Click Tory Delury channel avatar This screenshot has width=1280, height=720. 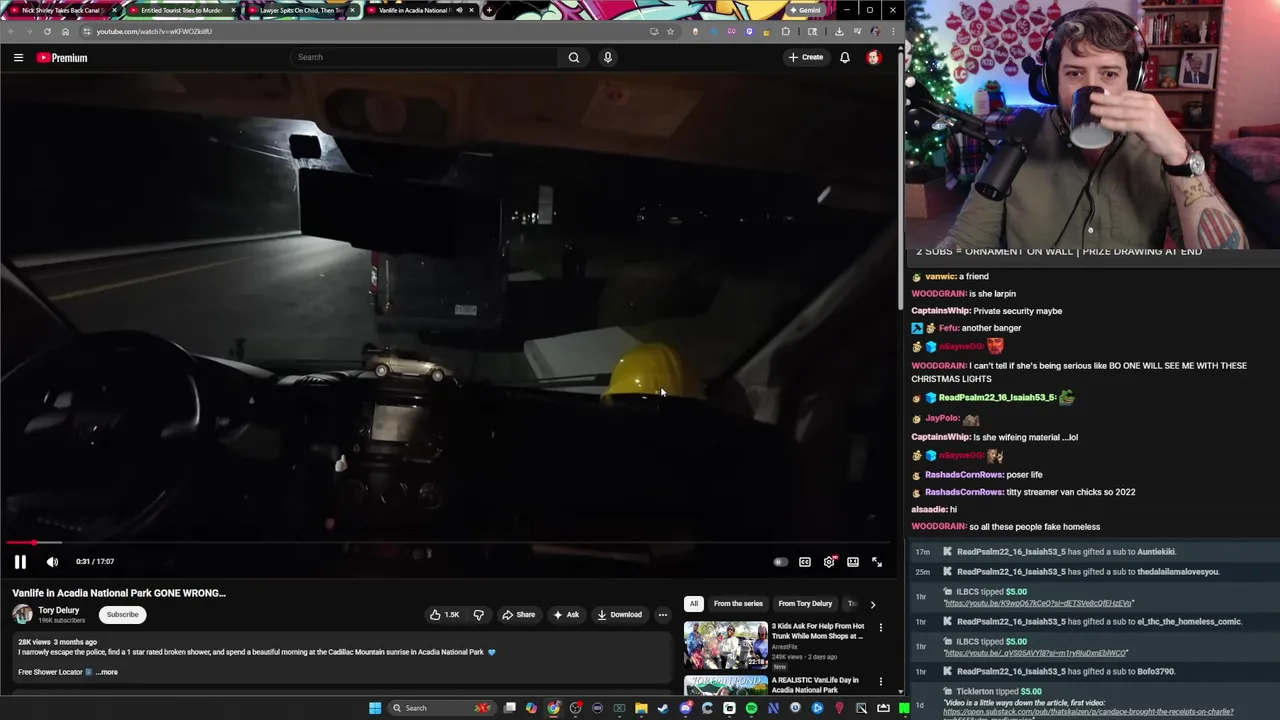(x=21, y=615)
